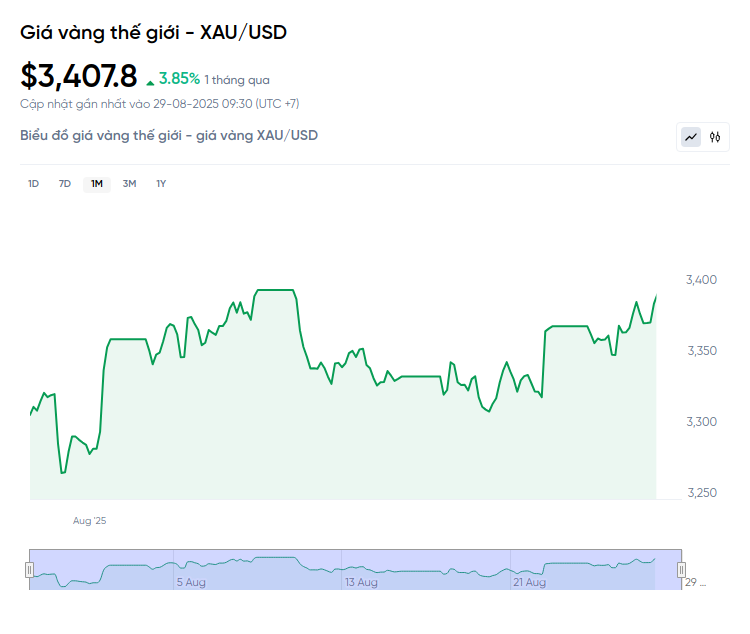Viewport: 750px width, 634px height.
Task: Click the left range slider handle
Action: (x=29, y=570)
